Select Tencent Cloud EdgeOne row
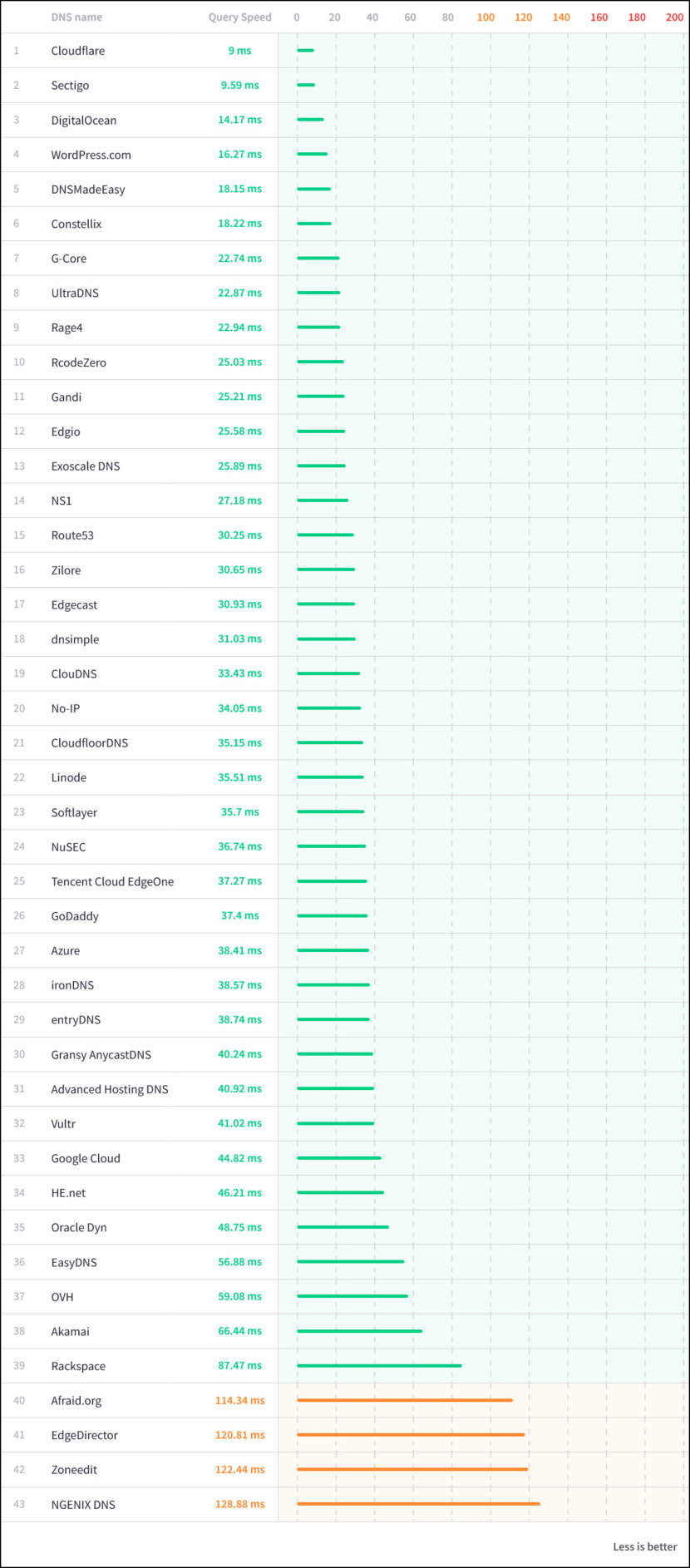Image resolution: width=690 pixels, height=1568 pixels. click(x=345, y=881)
